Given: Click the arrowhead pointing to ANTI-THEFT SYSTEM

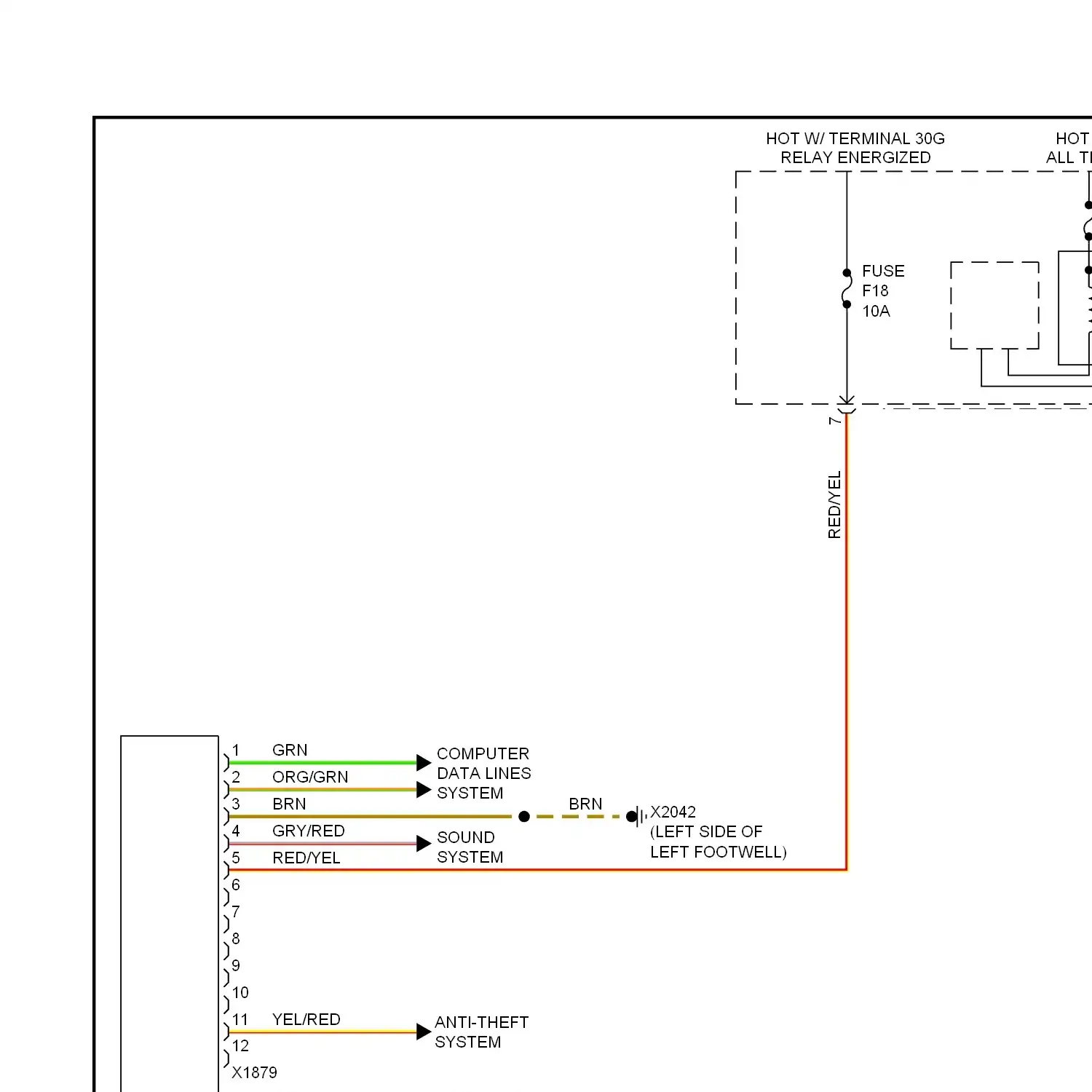Looking at the screenshot, I should click(x=424, y=1032).
